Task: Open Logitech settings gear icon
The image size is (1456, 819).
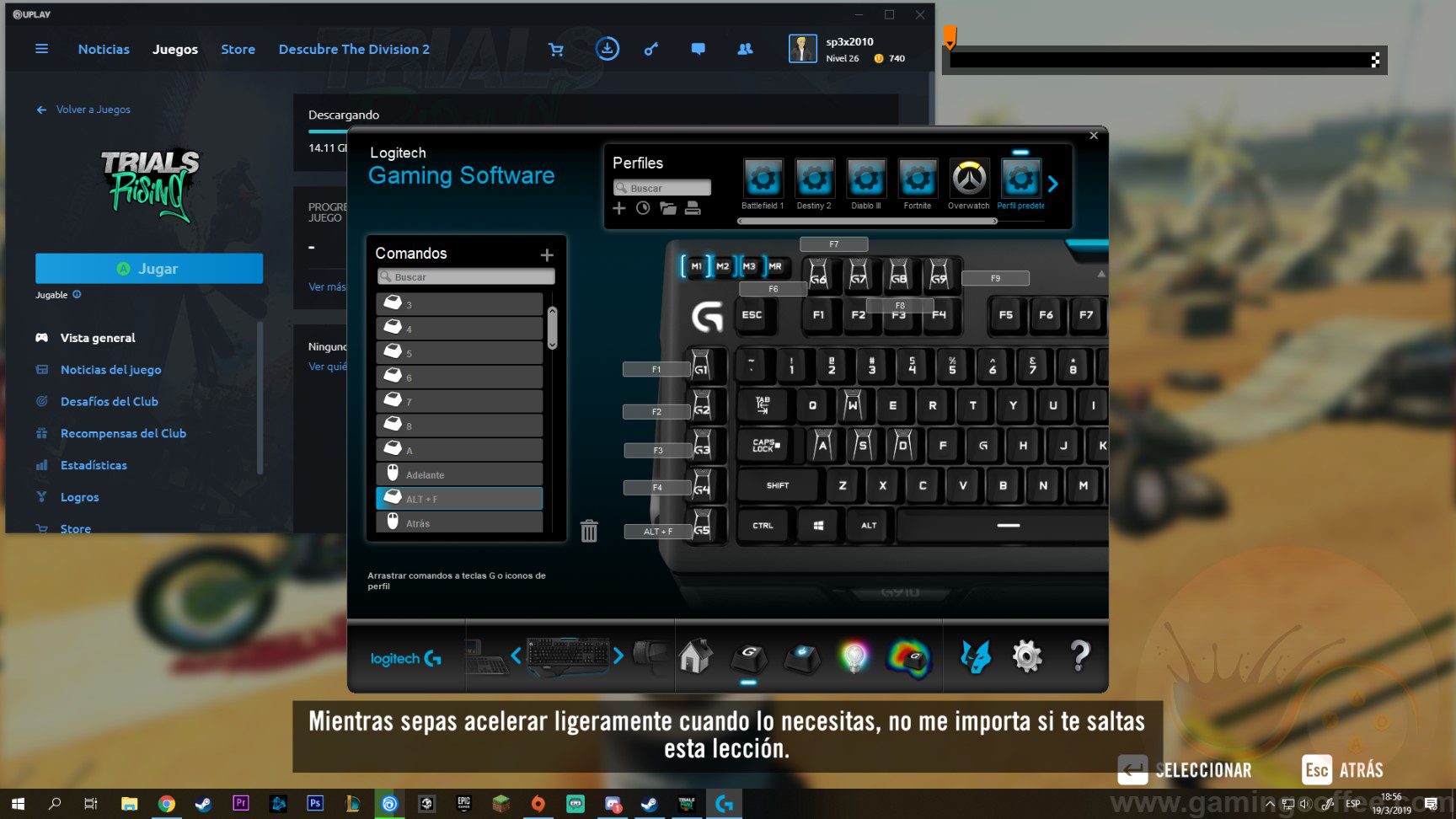Action: pyautogui.click(x=1027, y=656)
